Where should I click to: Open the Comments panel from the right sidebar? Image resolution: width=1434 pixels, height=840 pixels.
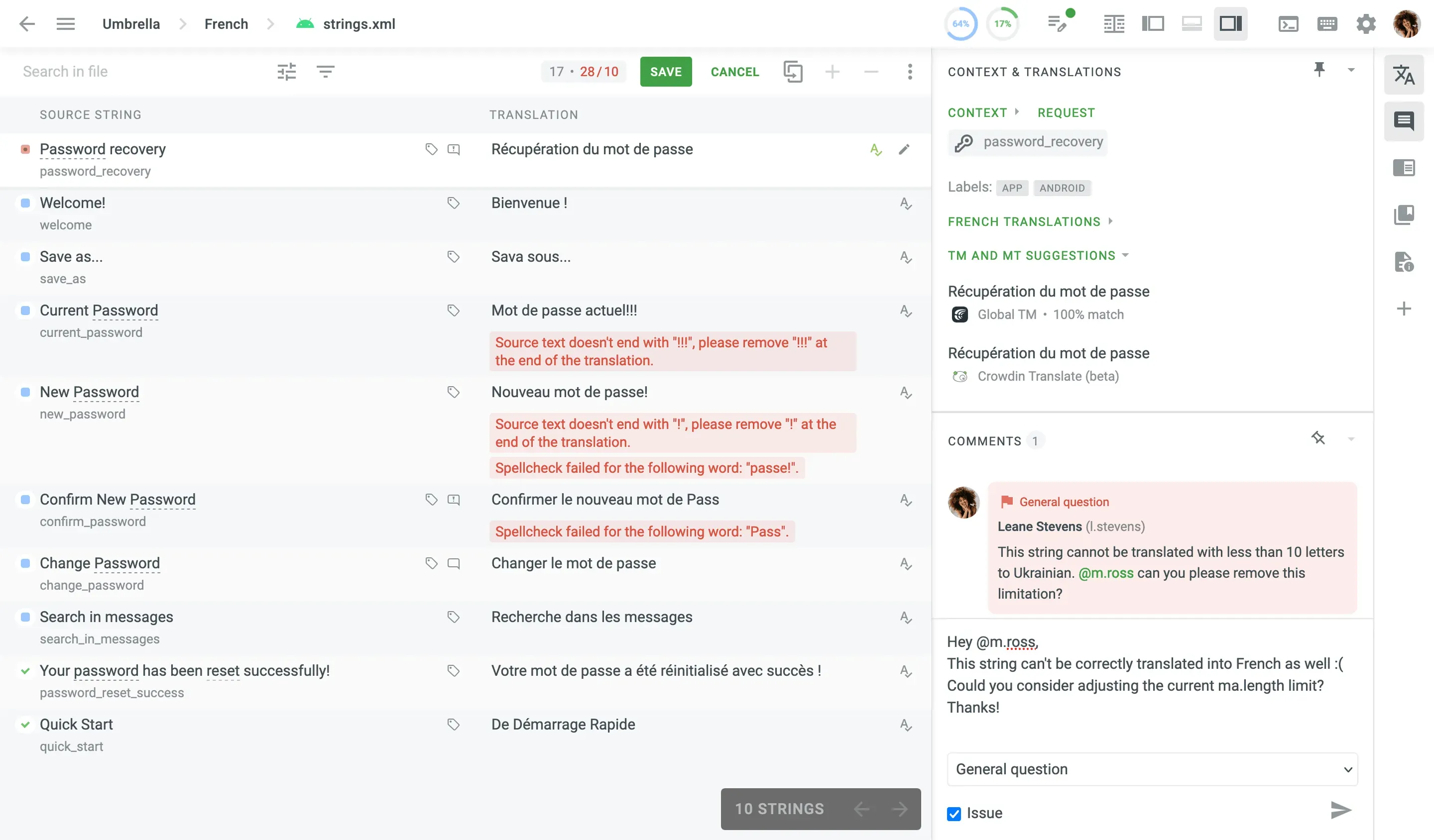click(1404, 121)
